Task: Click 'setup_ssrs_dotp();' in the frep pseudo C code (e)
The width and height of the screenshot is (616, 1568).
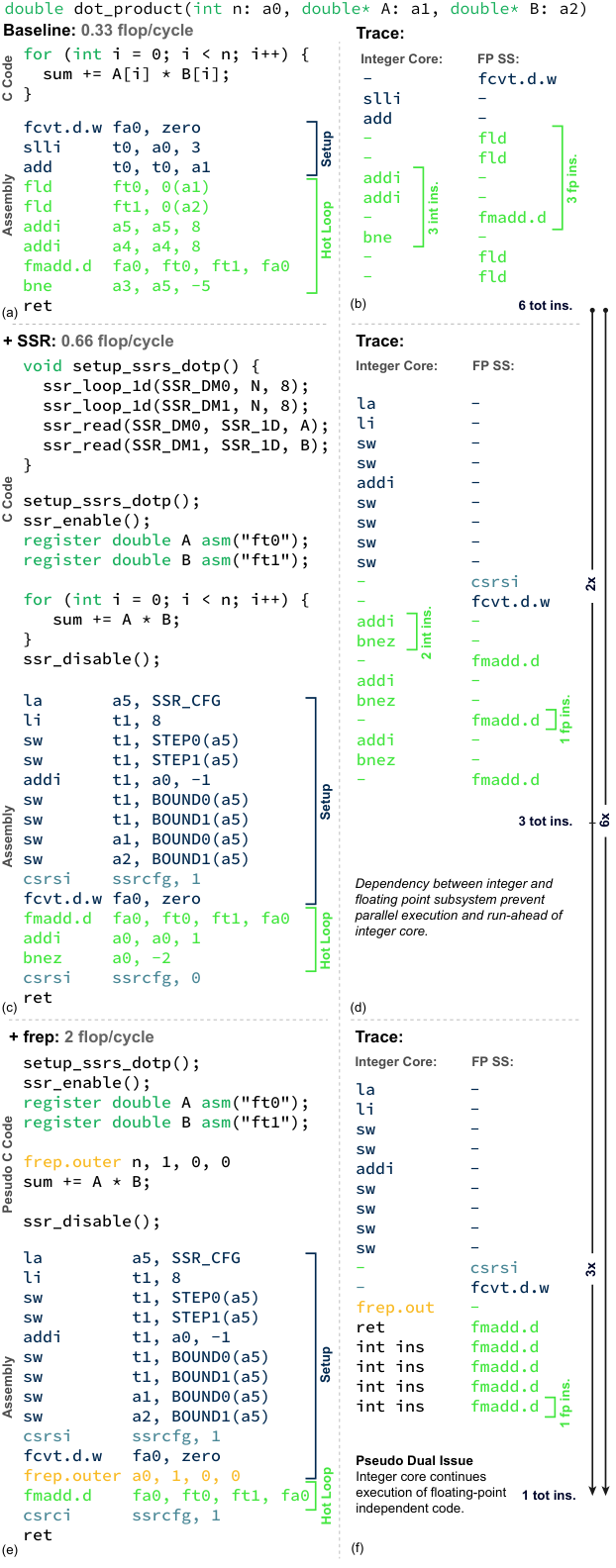Action: [x=112, y=1063]
